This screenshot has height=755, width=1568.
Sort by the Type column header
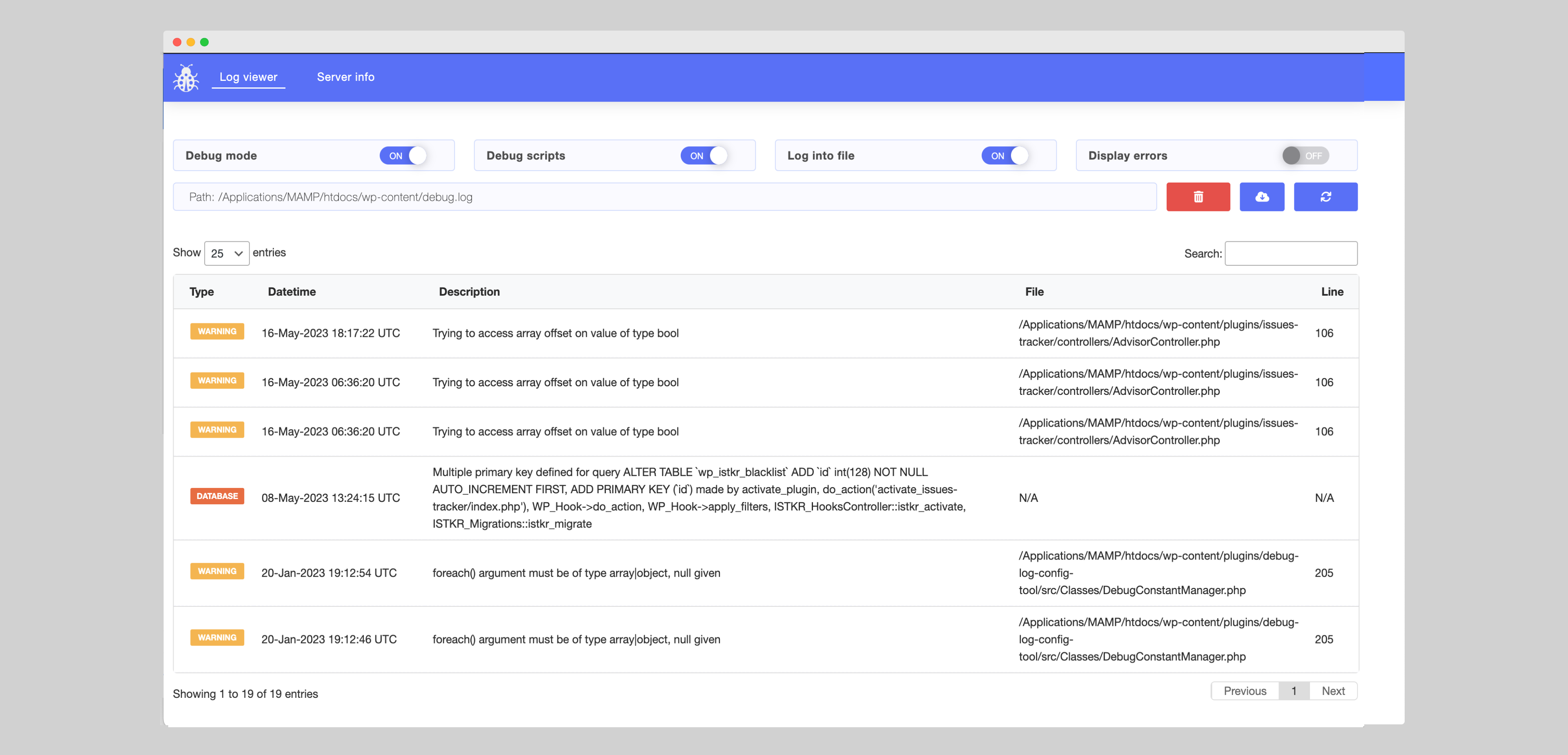201,292
